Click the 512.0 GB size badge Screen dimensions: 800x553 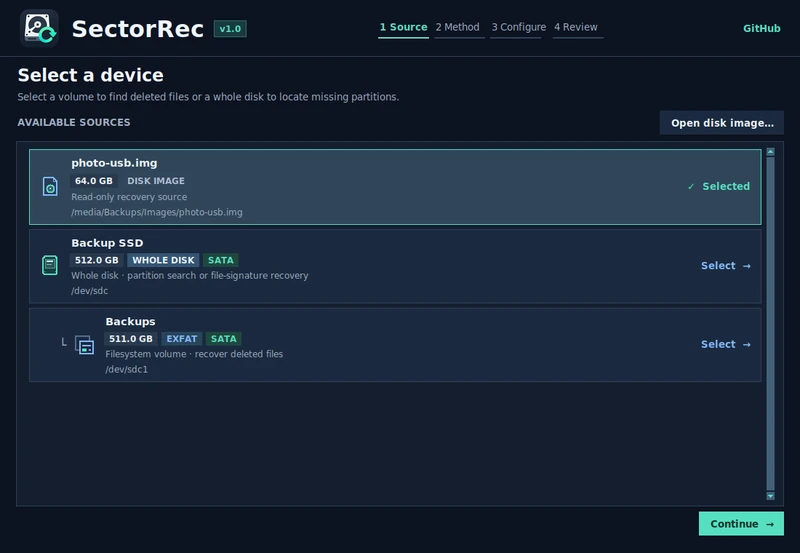point(96,260)
